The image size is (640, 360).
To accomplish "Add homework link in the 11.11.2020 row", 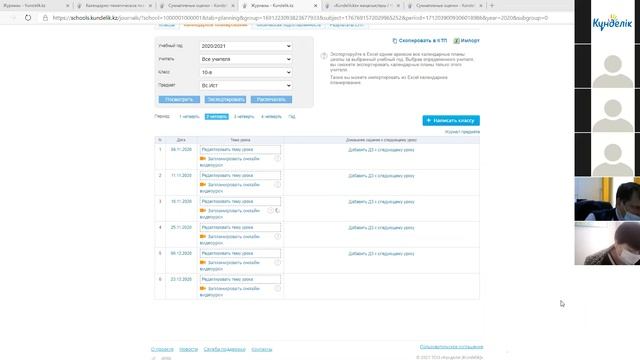I will [381, 176].
